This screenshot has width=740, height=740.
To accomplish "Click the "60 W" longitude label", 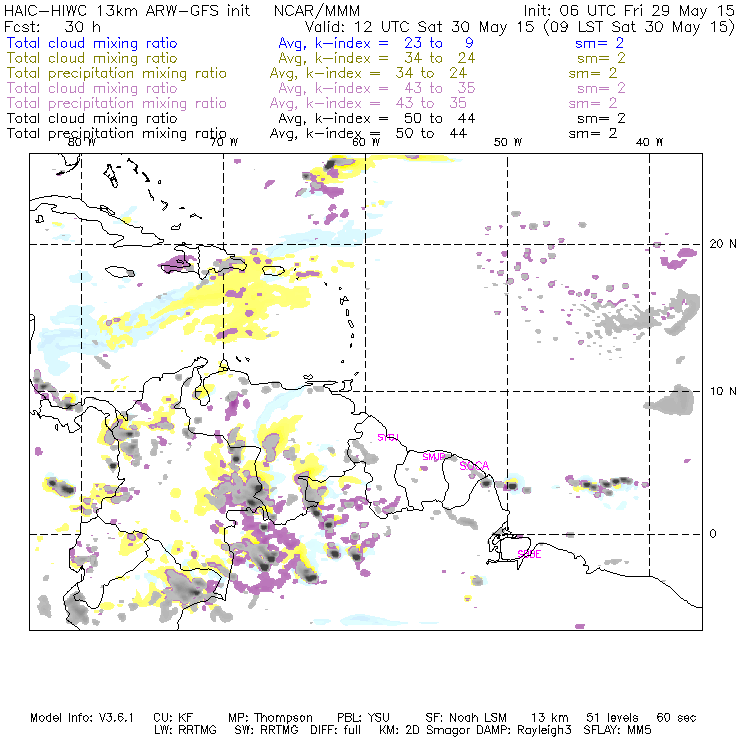I will point(366,142).
